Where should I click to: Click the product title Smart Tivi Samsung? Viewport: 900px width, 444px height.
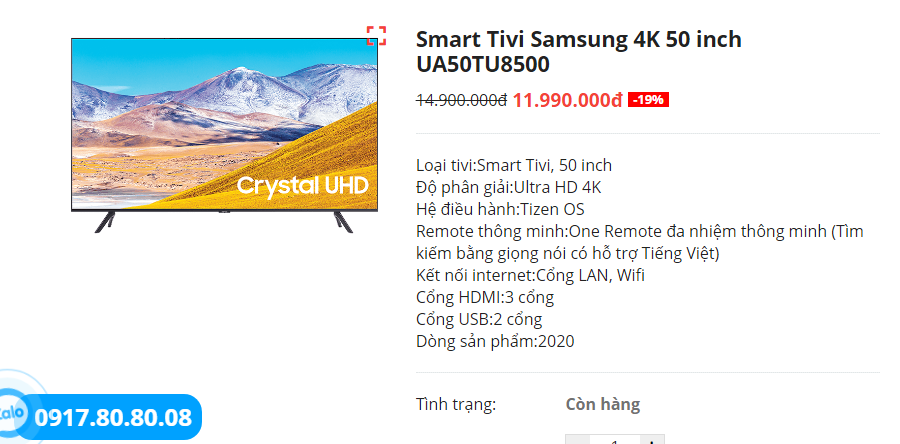579,52
